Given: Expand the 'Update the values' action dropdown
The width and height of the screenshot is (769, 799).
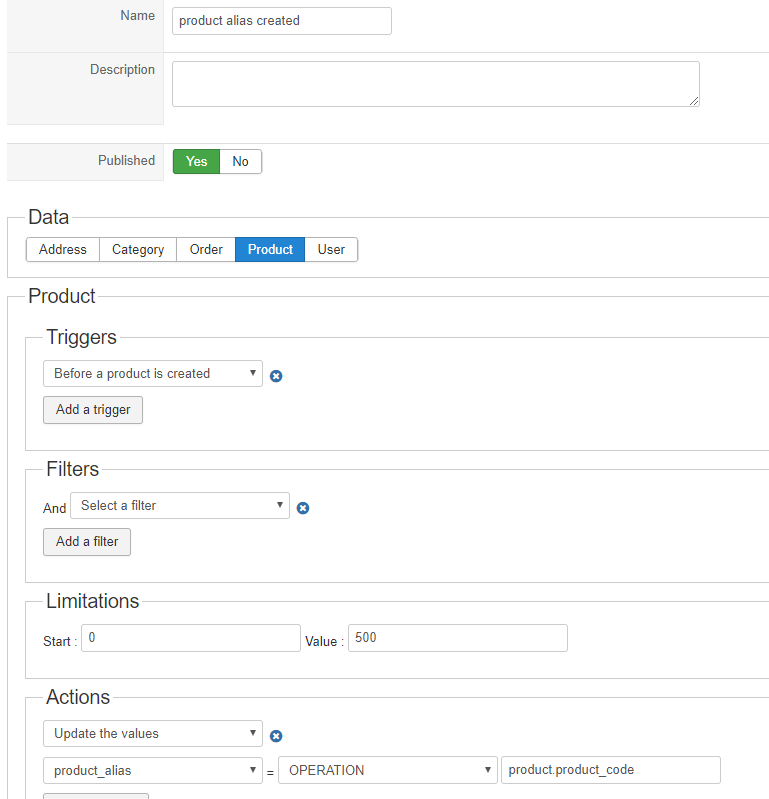Looking at the screenshot, I should pos(152,734).
